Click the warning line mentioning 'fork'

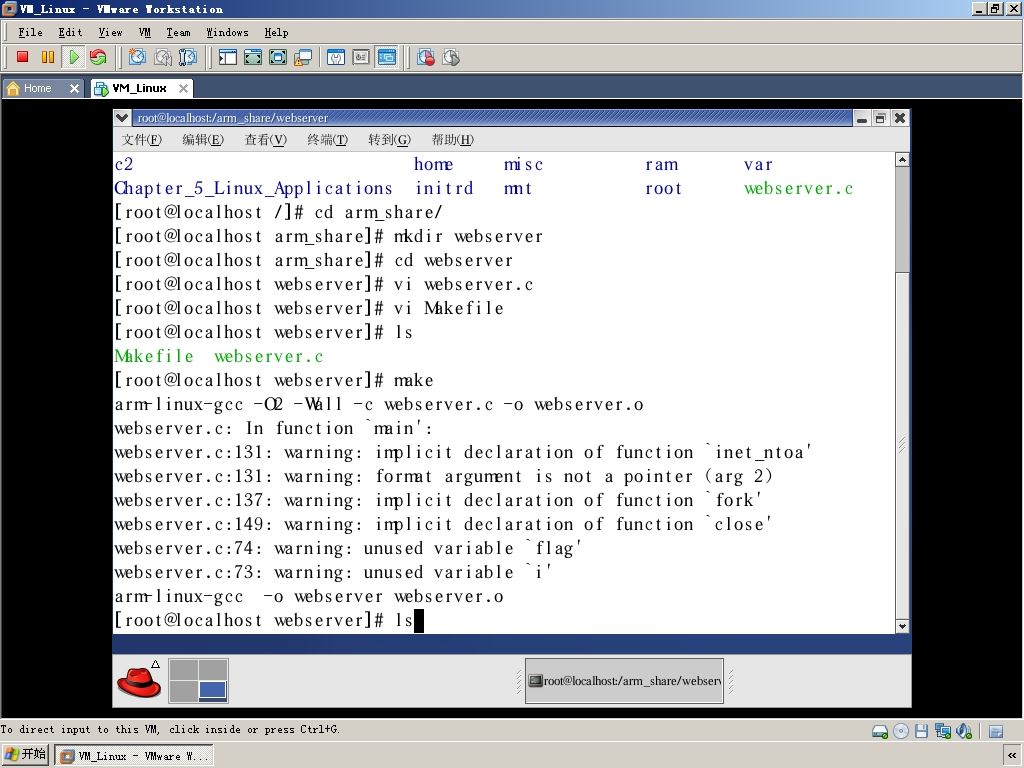(439, 501)
